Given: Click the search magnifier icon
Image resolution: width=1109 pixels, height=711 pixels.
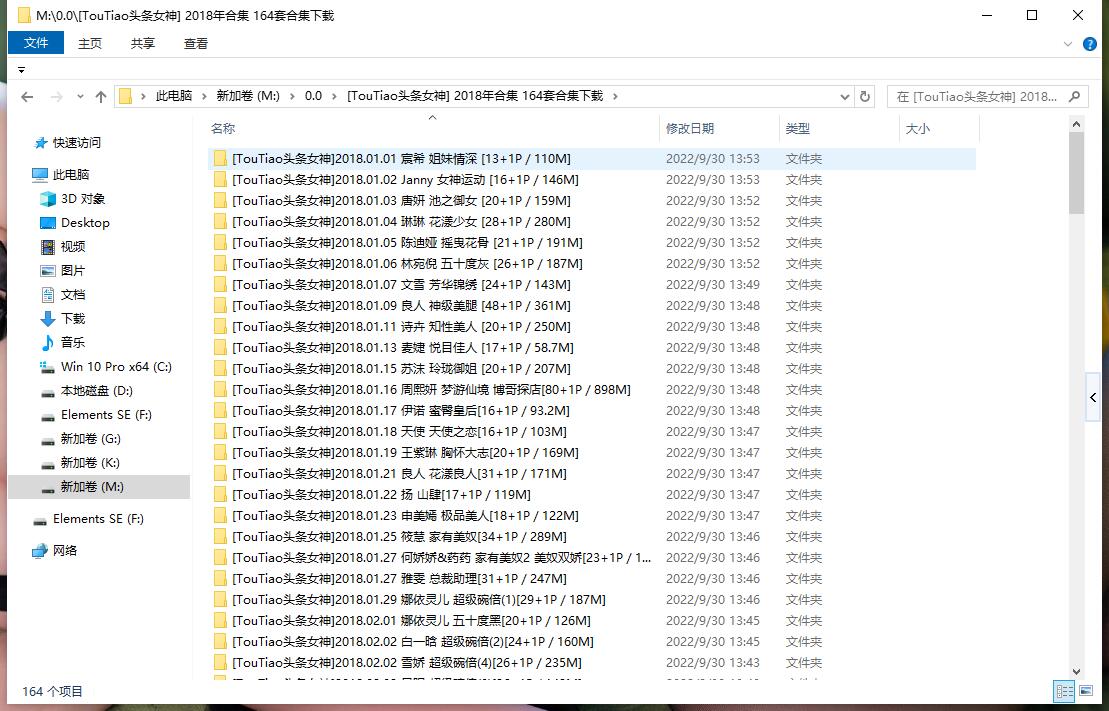Looking at the screenshot, I should coord(1075,97).
